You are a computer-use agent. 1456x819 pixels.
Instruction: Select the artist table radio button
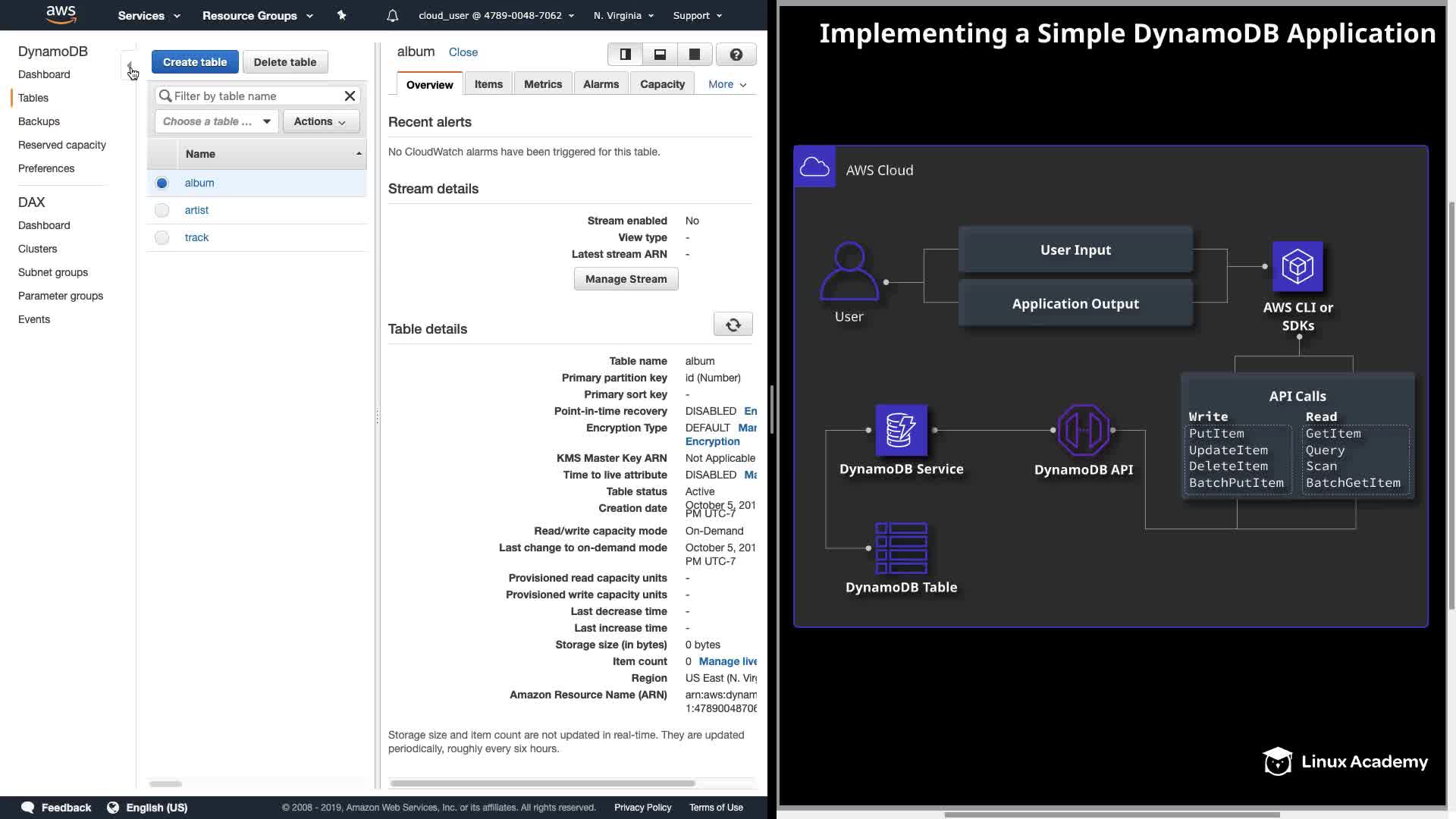[x=162, y=210]
